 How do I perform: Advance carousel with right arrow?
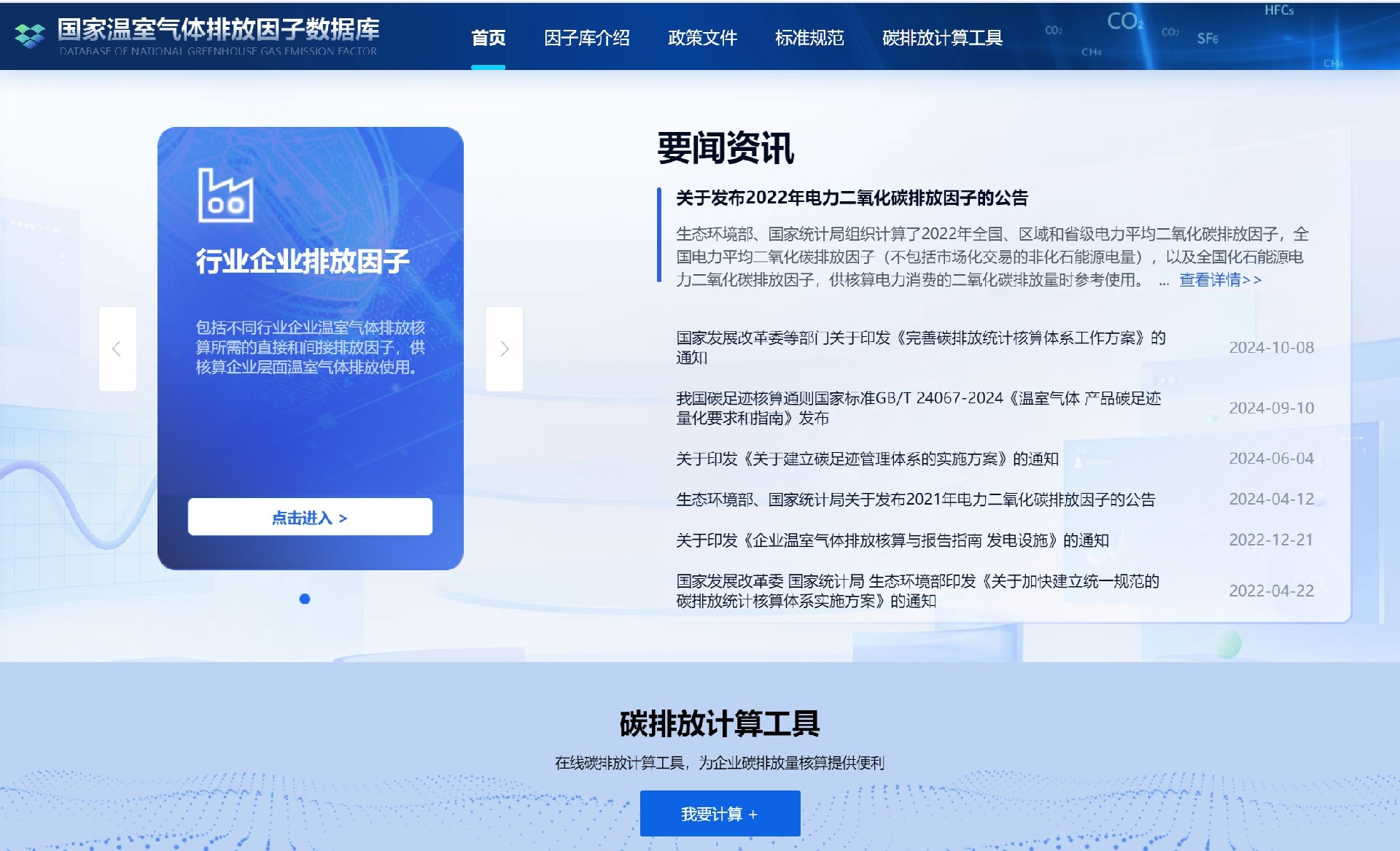pyautogui.click(x=504, y=349)
